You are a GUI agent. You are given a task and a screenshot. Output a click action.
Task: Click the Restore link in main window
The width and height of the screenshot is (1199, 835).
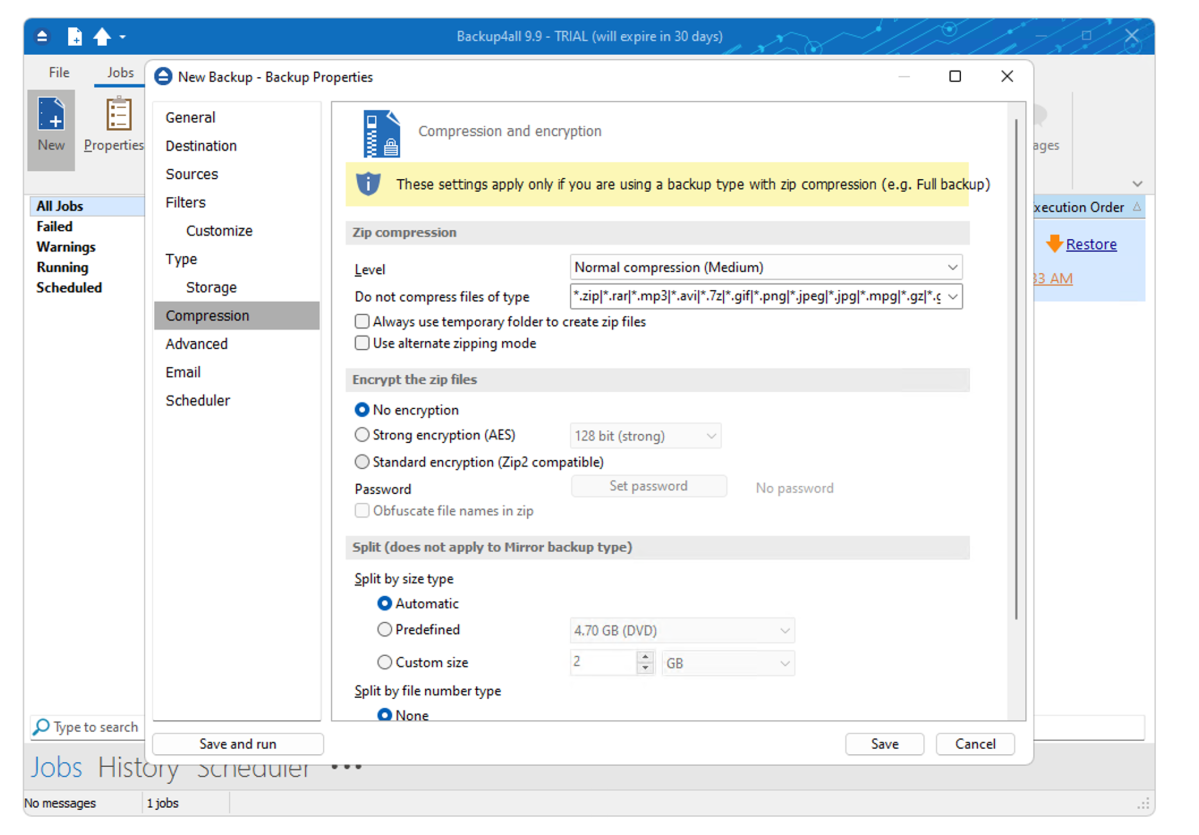1091,244
